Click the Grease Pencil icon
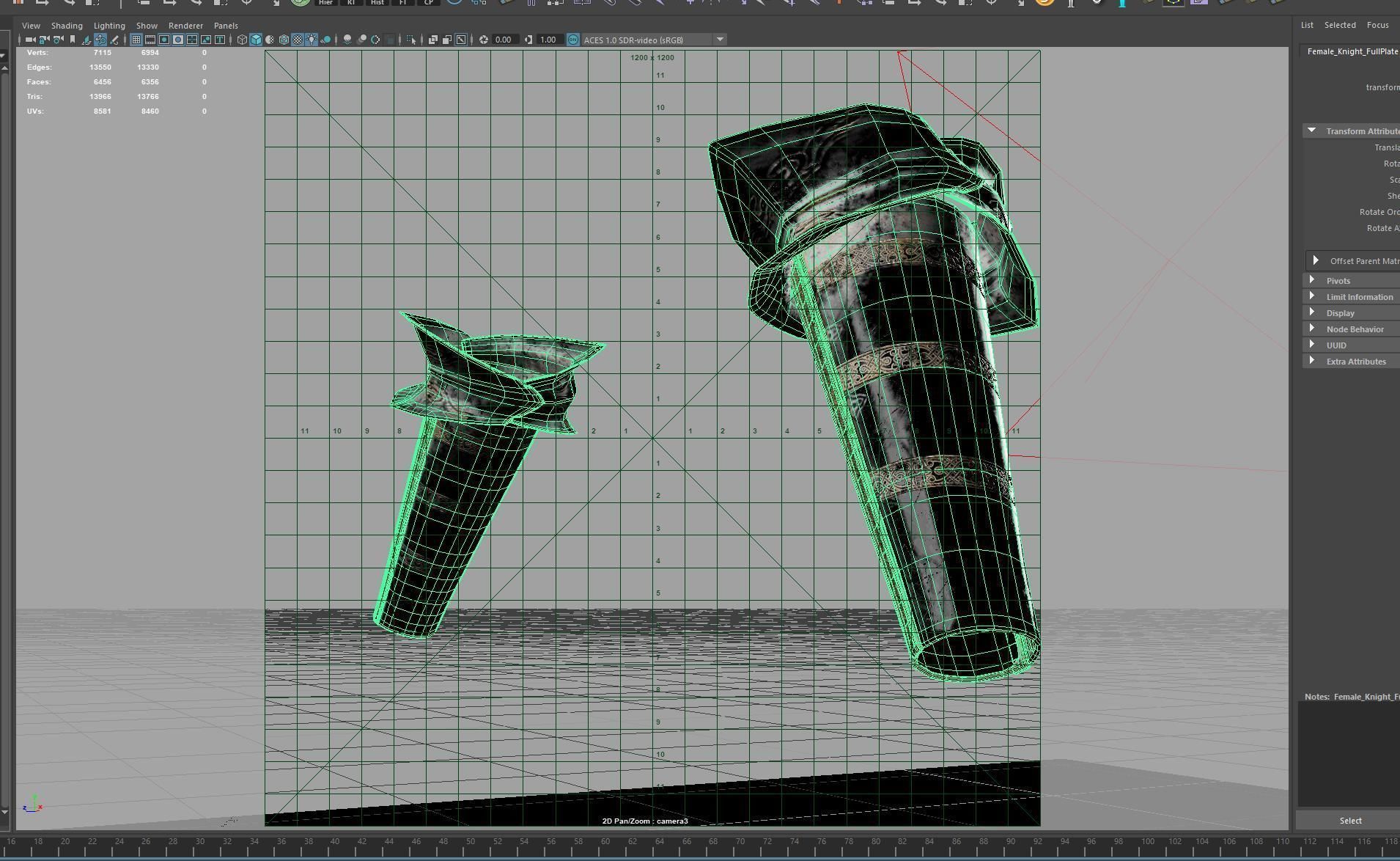 tap(114, 40)
